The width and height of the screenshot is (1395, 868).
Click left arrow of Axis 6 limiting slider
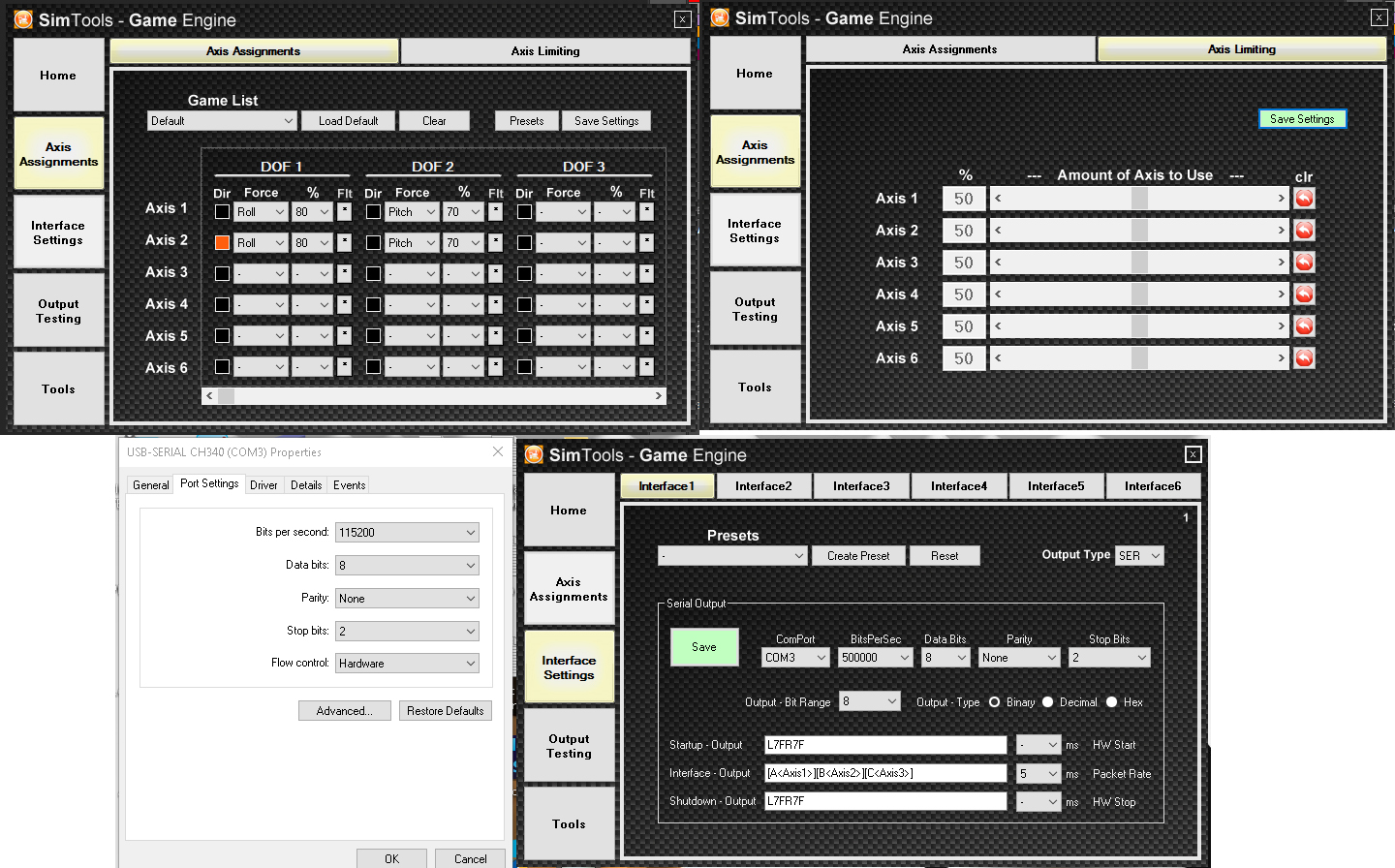pyautogui.click(x=998, y=358)
